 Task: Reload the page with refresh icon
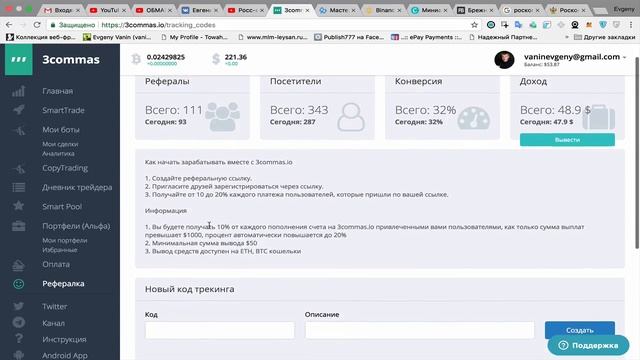pyautogui.click(x=37, y=25)
